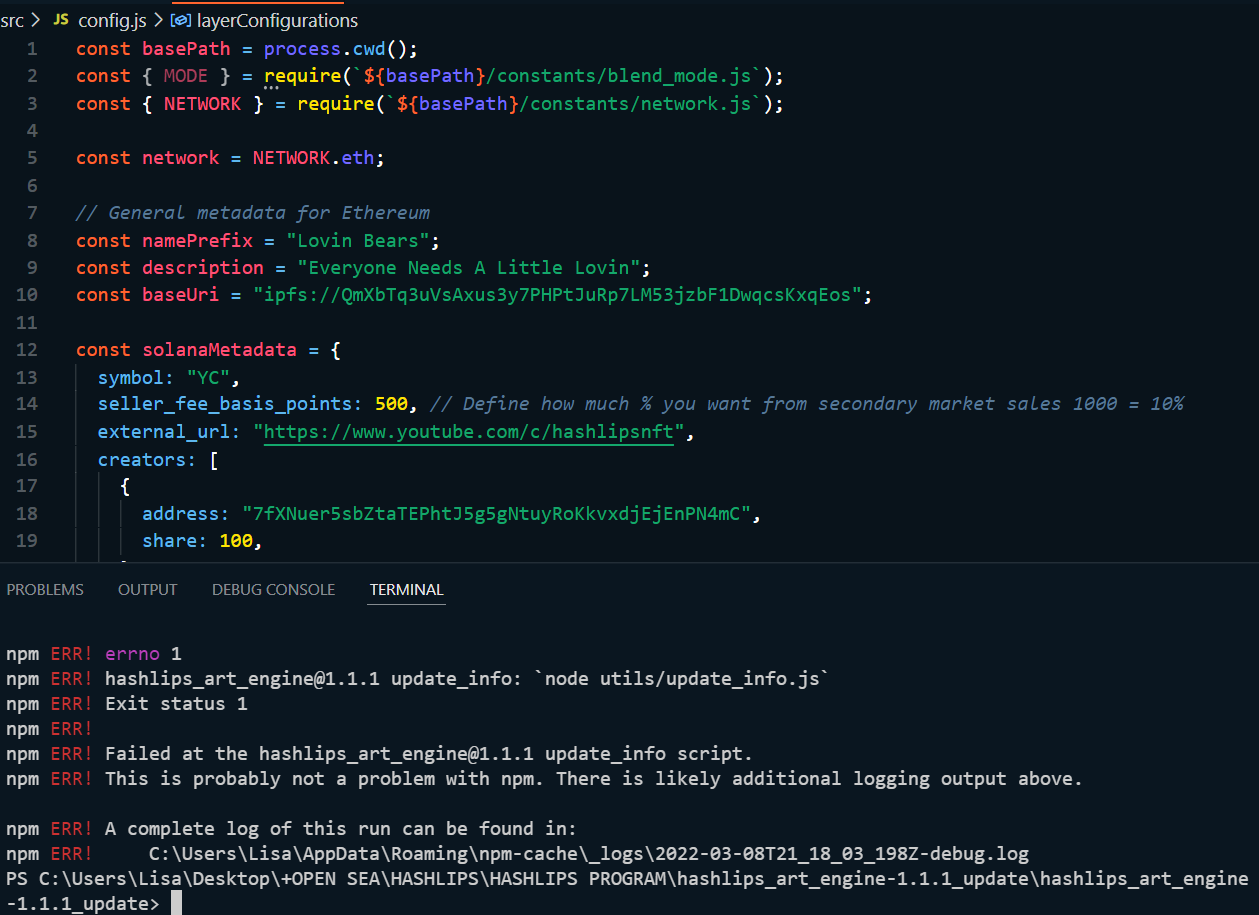The width and height of the screenshot is (1259, 915).
Task: Click line number 10 in the gutter
Action: [31, 294]
